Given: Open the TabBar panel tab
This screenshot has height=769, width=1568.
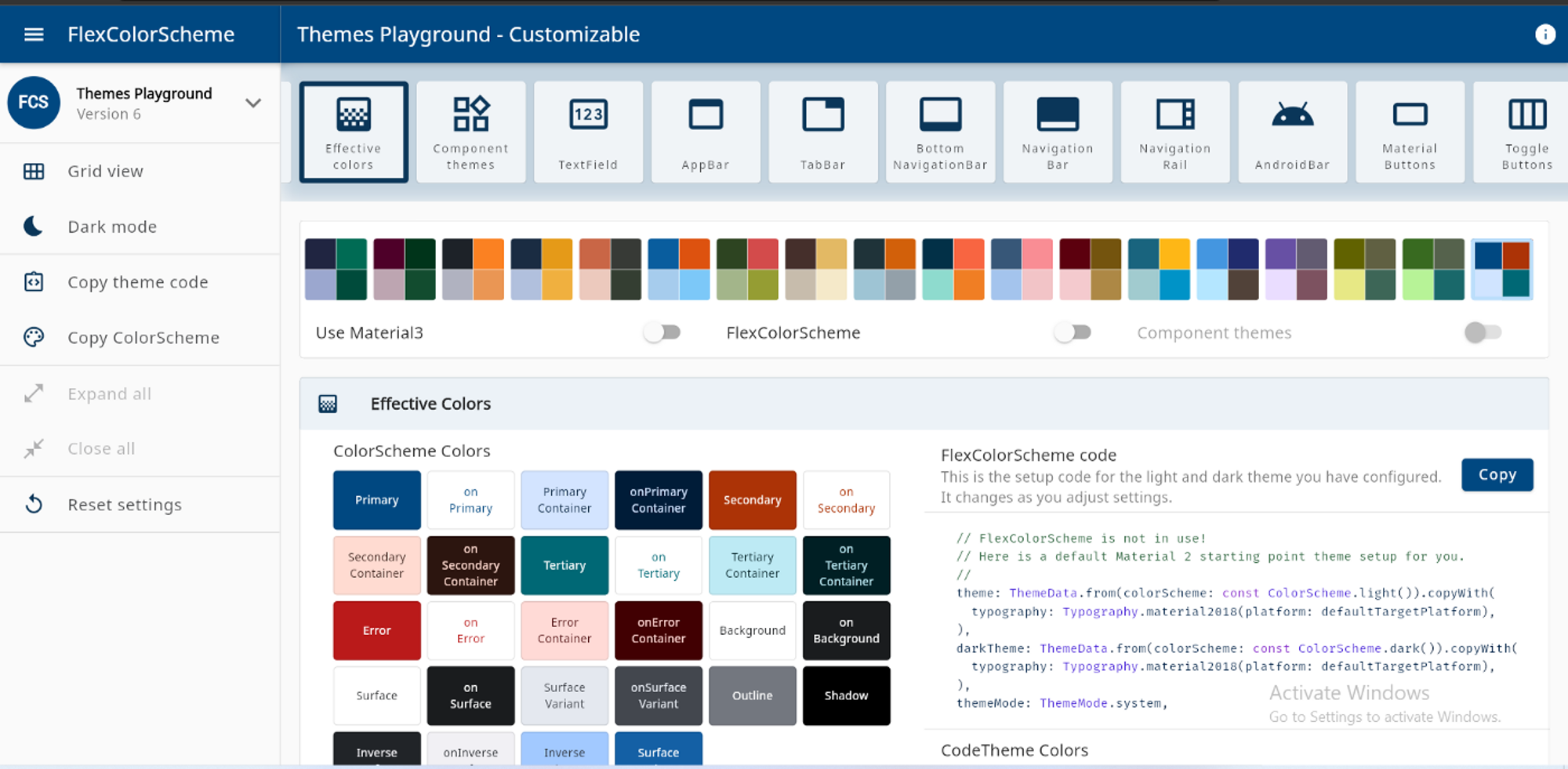Looking at the screenshot, I should pyautogui.click(x=822, y=132).
